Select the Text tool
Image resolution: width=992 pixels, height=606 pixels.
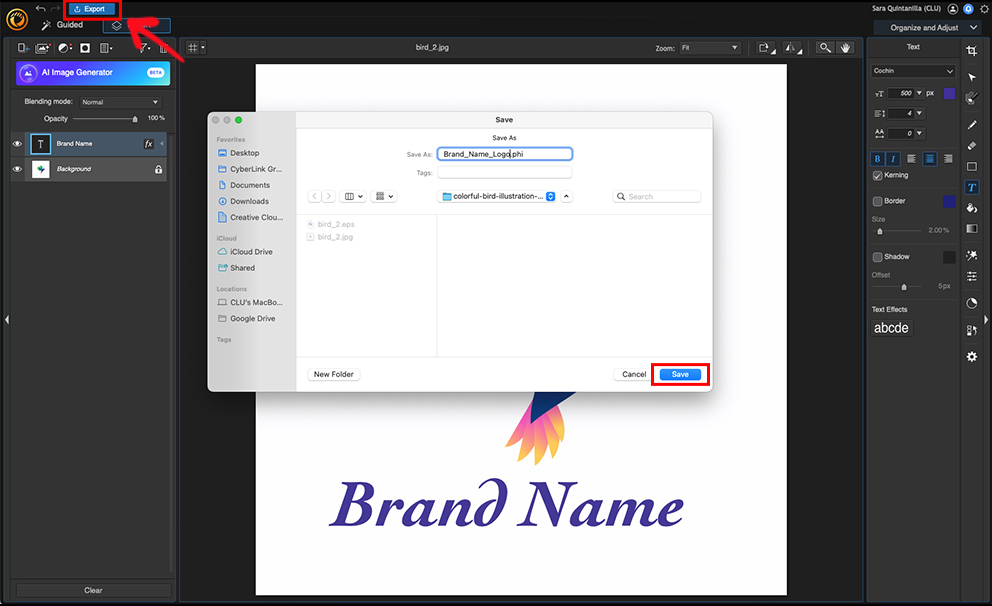971,187
